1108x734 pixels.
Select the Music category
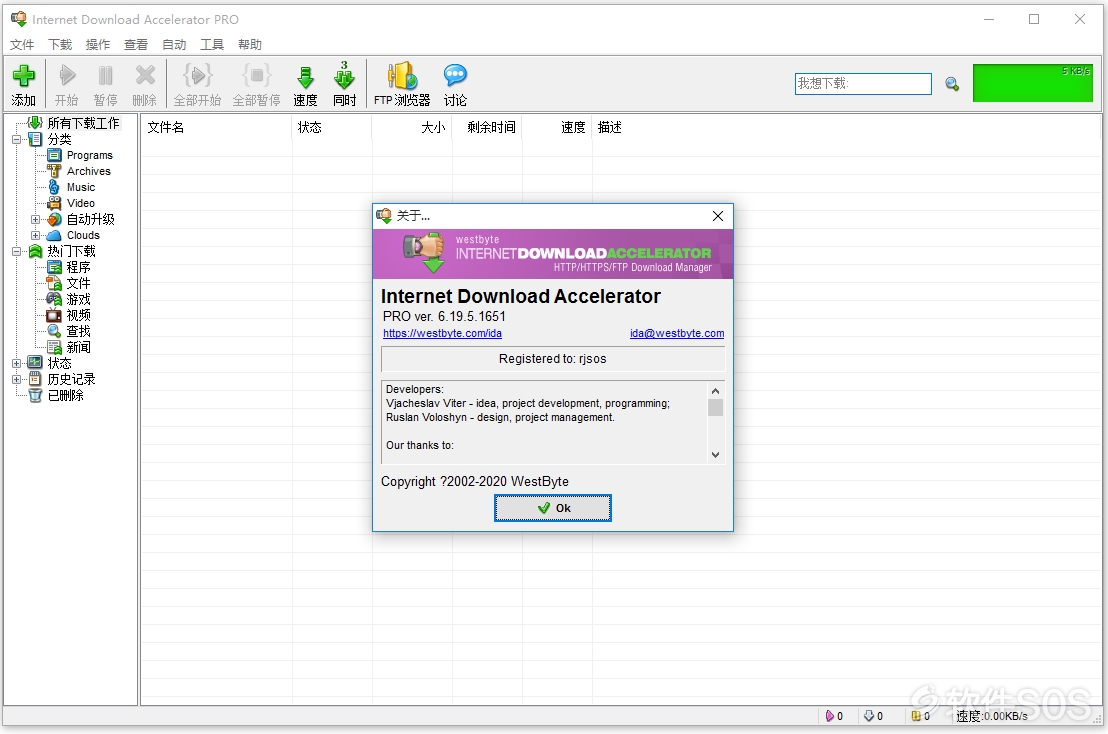click(81, 187)
